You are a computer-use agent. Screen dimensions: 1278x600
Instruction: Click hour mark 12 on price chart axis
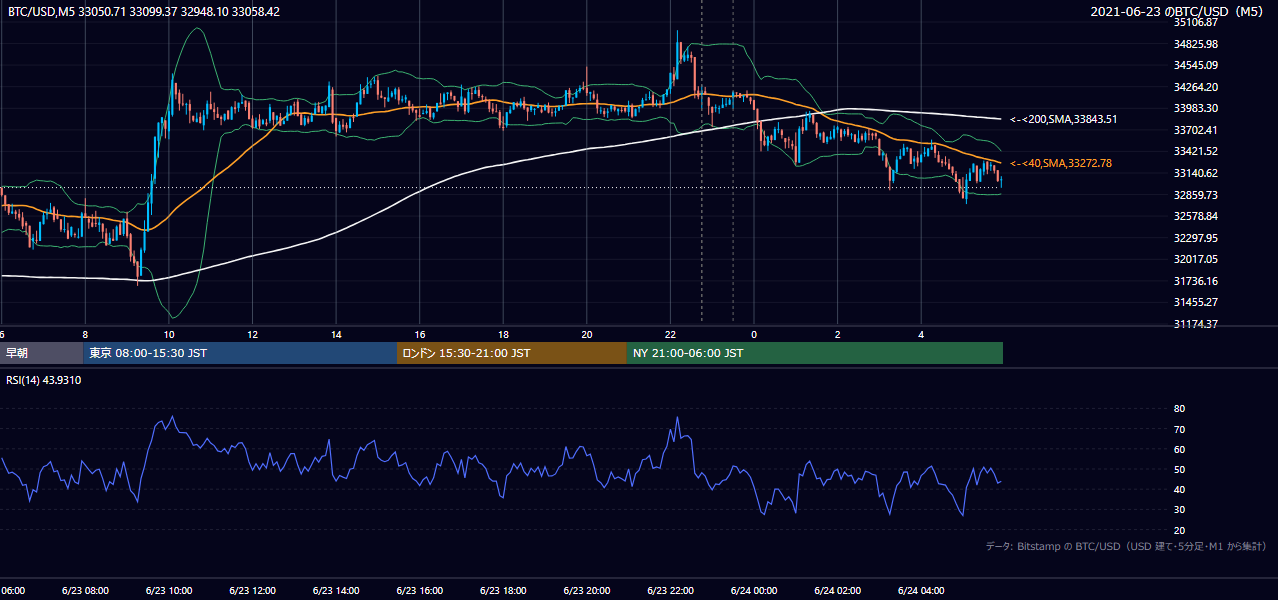point(252,334)
